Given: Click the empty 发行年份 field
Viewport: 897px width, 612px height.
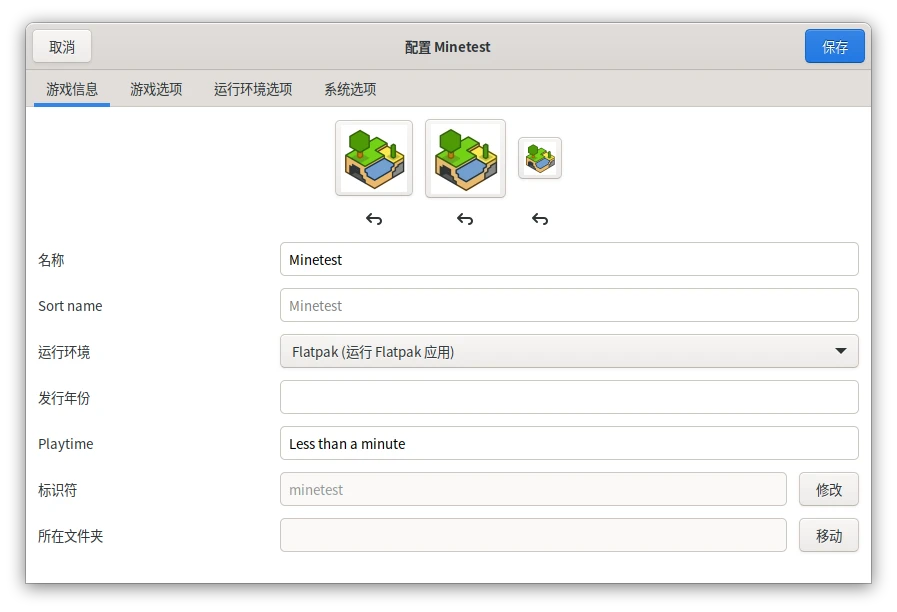Looking at the screenshot, I should tap(568, 397).
